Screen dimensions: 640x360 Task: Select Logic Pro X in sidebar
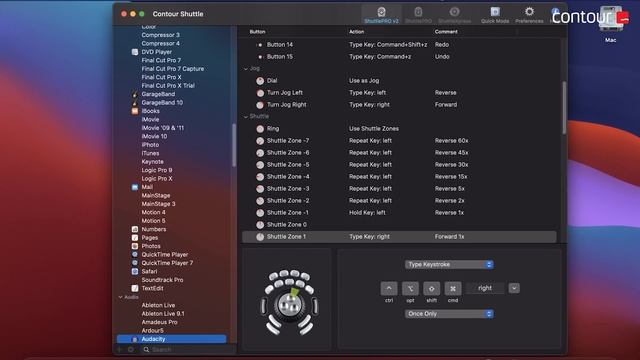pyautogui.click(x=157, y=179)
